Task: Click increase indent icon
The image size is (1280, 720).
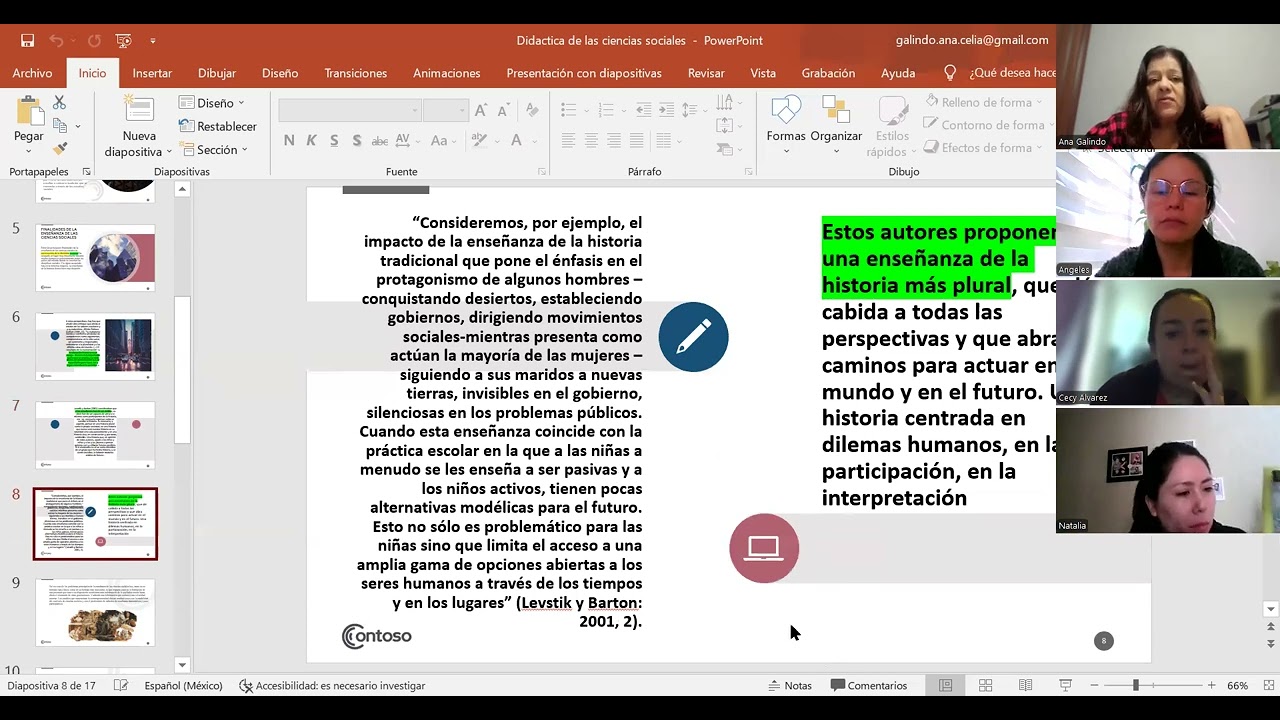Action: [x=667, y=110]
